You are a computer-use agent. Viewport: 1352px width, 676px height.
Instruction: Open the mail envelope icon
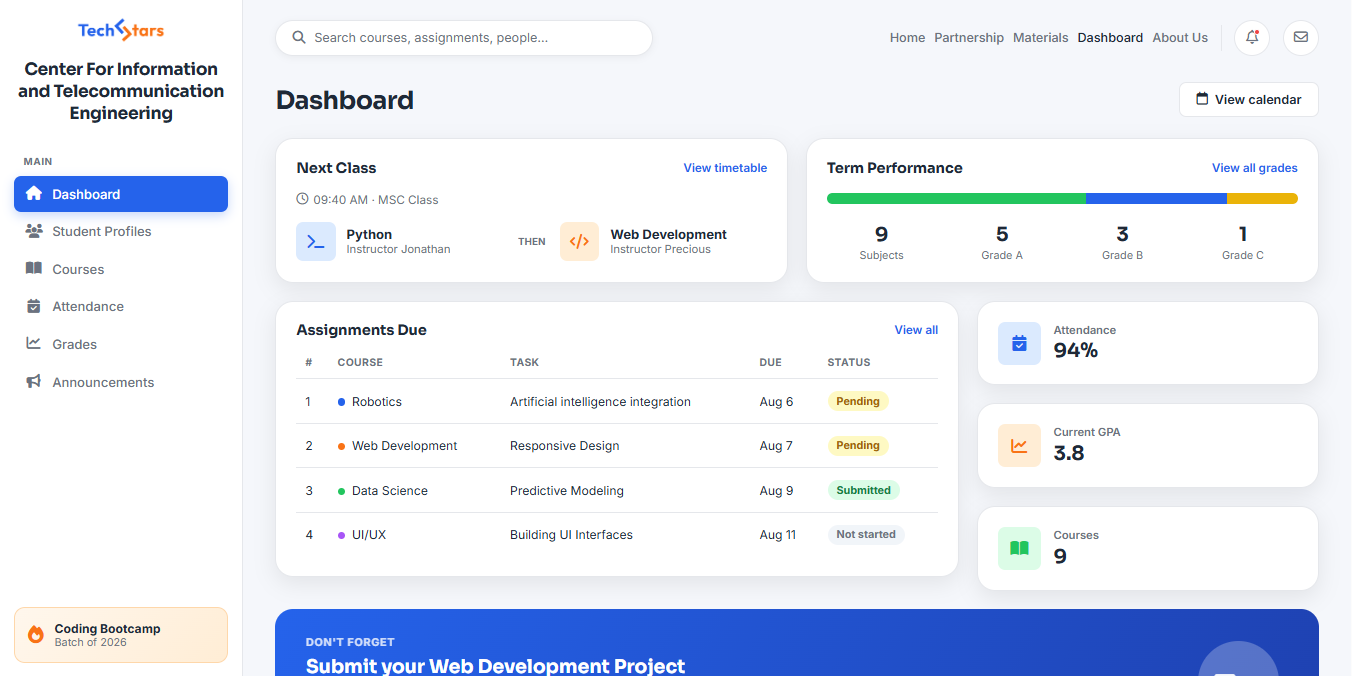1301,38
